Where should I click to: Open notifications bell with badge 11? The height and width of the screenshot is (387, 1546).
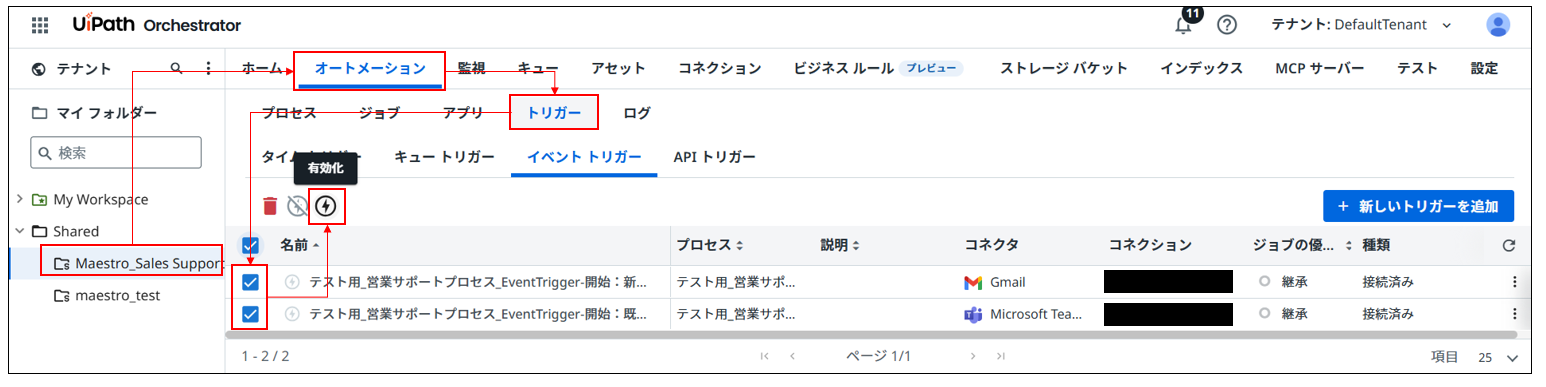pos(1184,24)
